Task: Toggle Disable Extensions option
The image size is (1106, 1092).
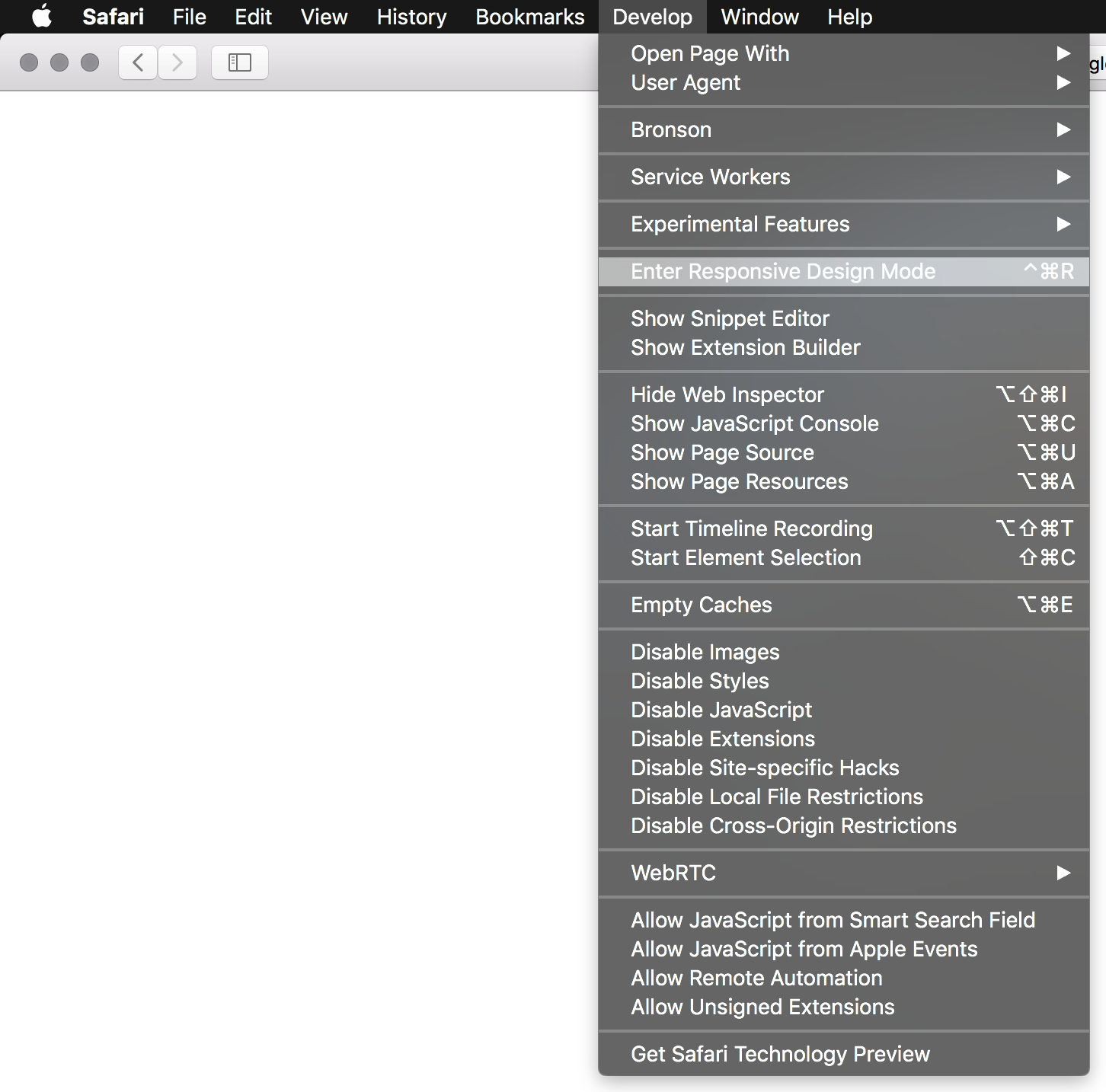Action: [844, 739]
